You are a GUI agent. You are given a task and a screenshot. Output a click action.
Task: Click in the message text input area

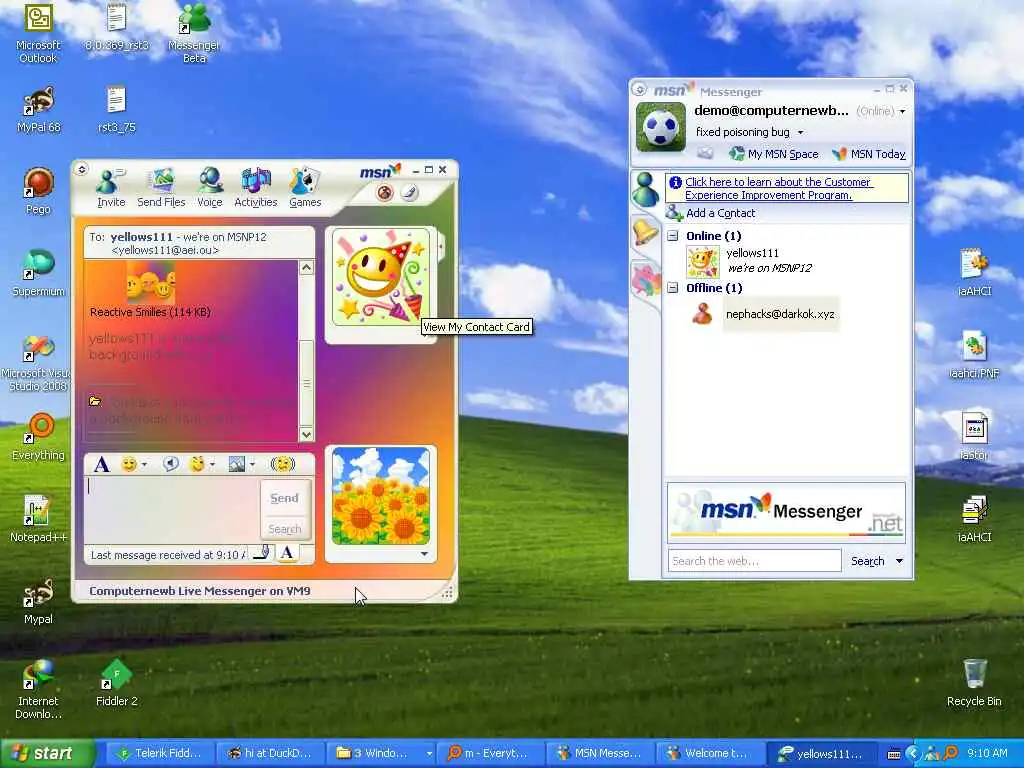[172, 509]
